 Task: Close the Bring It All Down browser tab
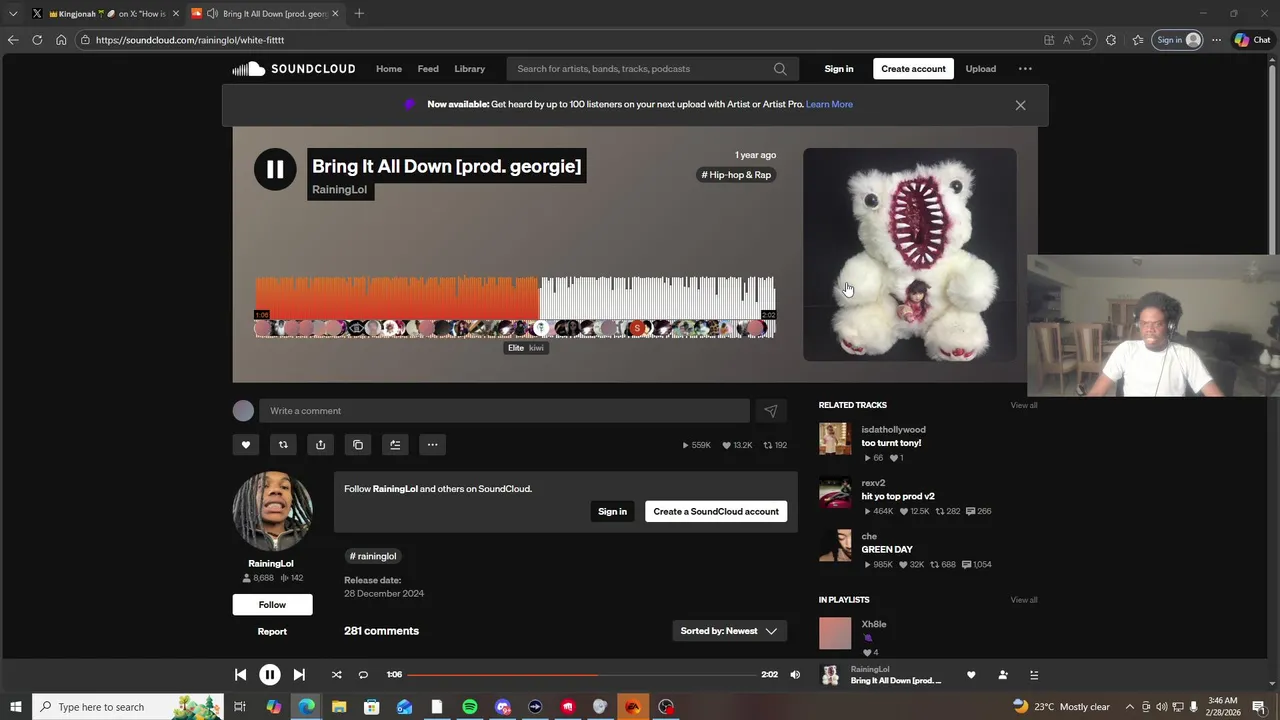click(335, 14)
